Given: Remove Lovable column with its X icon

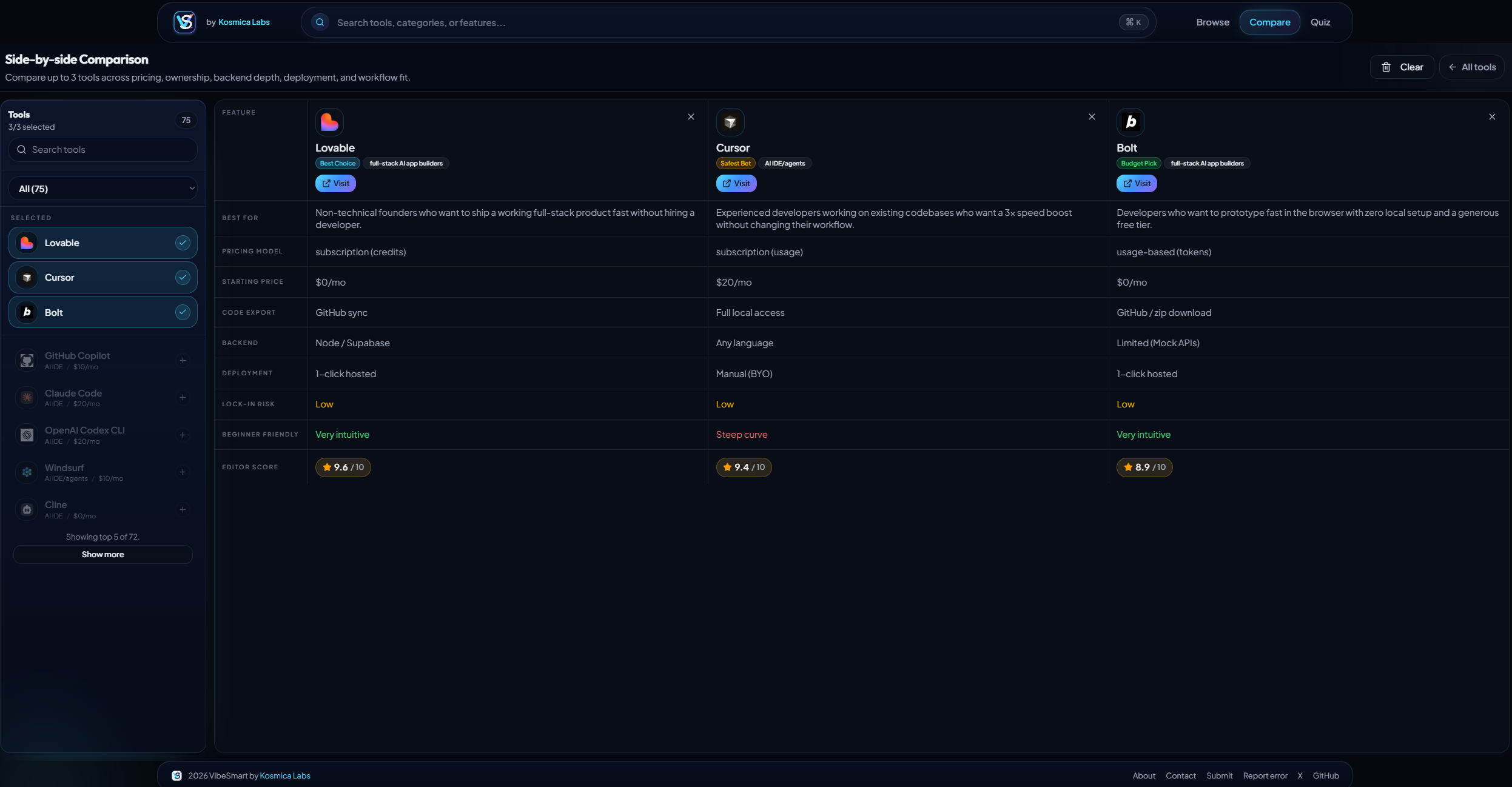Looking at the screenshot, I should (691, 117).
